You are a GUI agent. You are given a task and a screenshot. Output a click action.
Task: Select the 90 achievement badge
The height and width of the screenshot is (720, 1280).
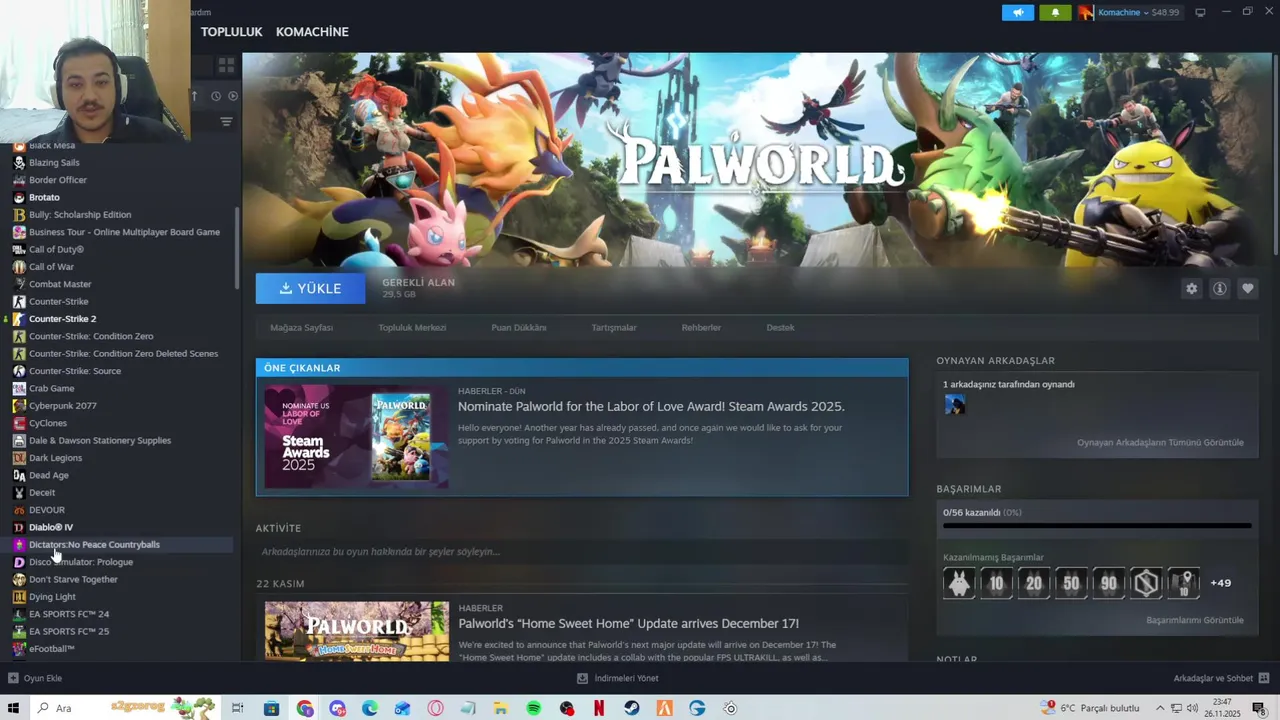(1109, 582)
